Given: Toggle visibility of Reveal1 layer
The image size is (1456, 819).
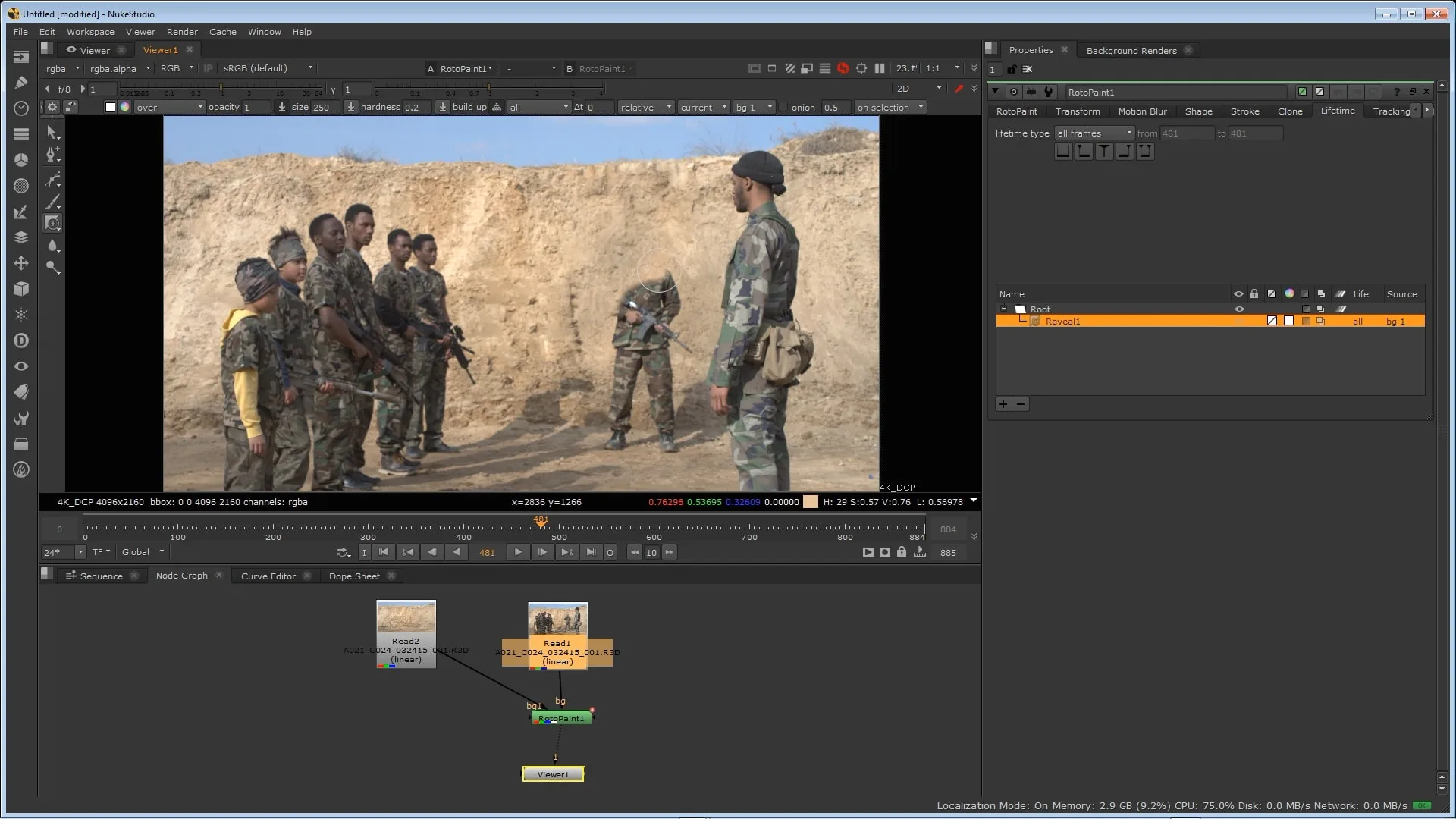Looking at the screenshot, I should coord(1238,320).
